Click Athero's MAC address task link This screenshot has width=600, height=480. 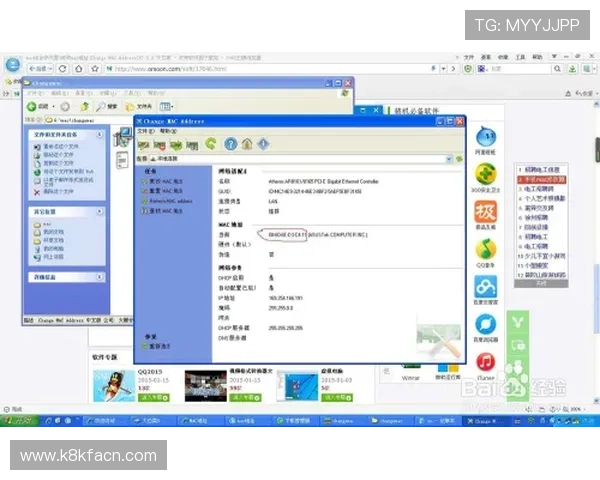tap(167, 201)
